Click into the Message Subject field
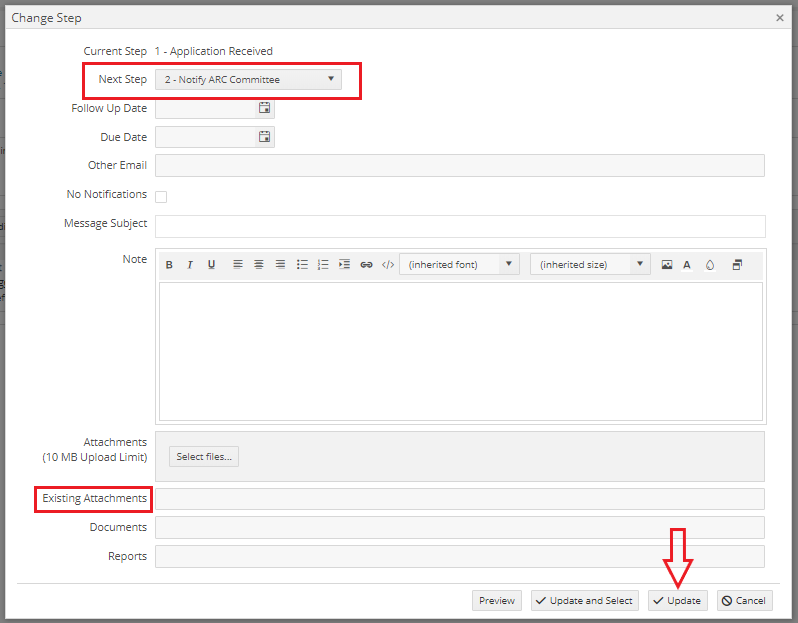Screen dimensions: 798x623 coord(460,226)
